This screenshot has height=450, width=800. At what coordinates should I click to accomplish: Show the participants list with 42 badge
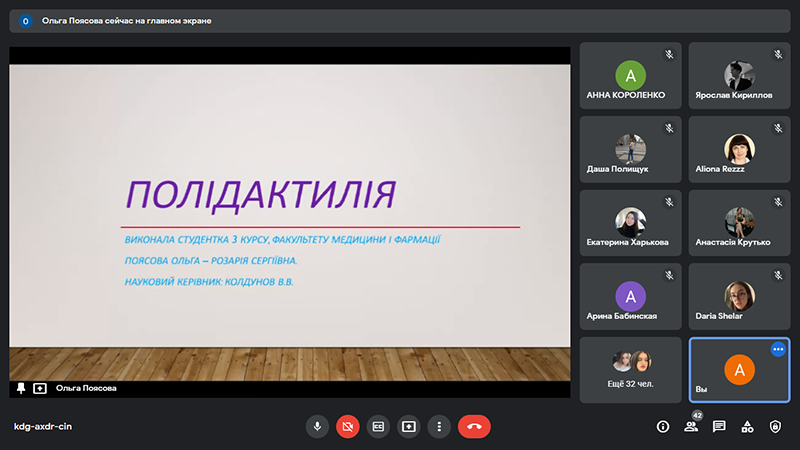tap(691, 426)
